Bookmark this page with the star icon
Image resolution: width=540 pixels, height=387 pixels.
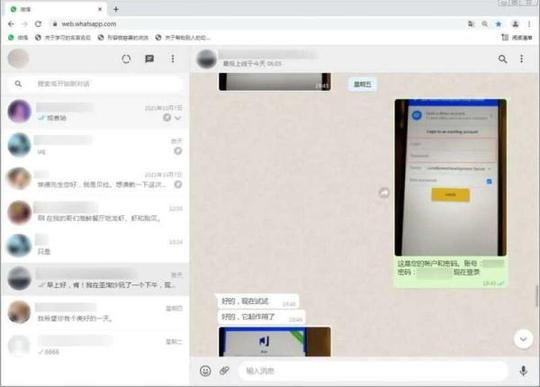[x=498, y=24]
